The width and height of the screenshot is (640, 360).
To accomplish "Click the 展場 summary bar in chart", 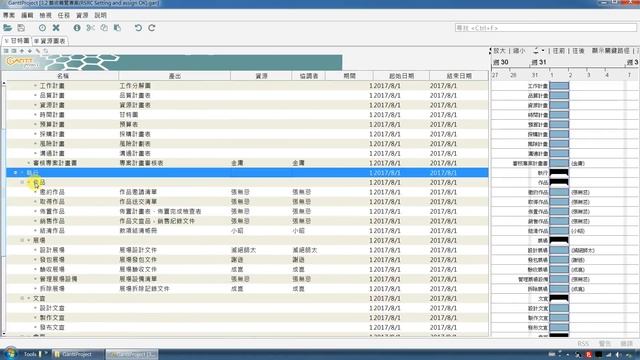I will coord(559,240).
